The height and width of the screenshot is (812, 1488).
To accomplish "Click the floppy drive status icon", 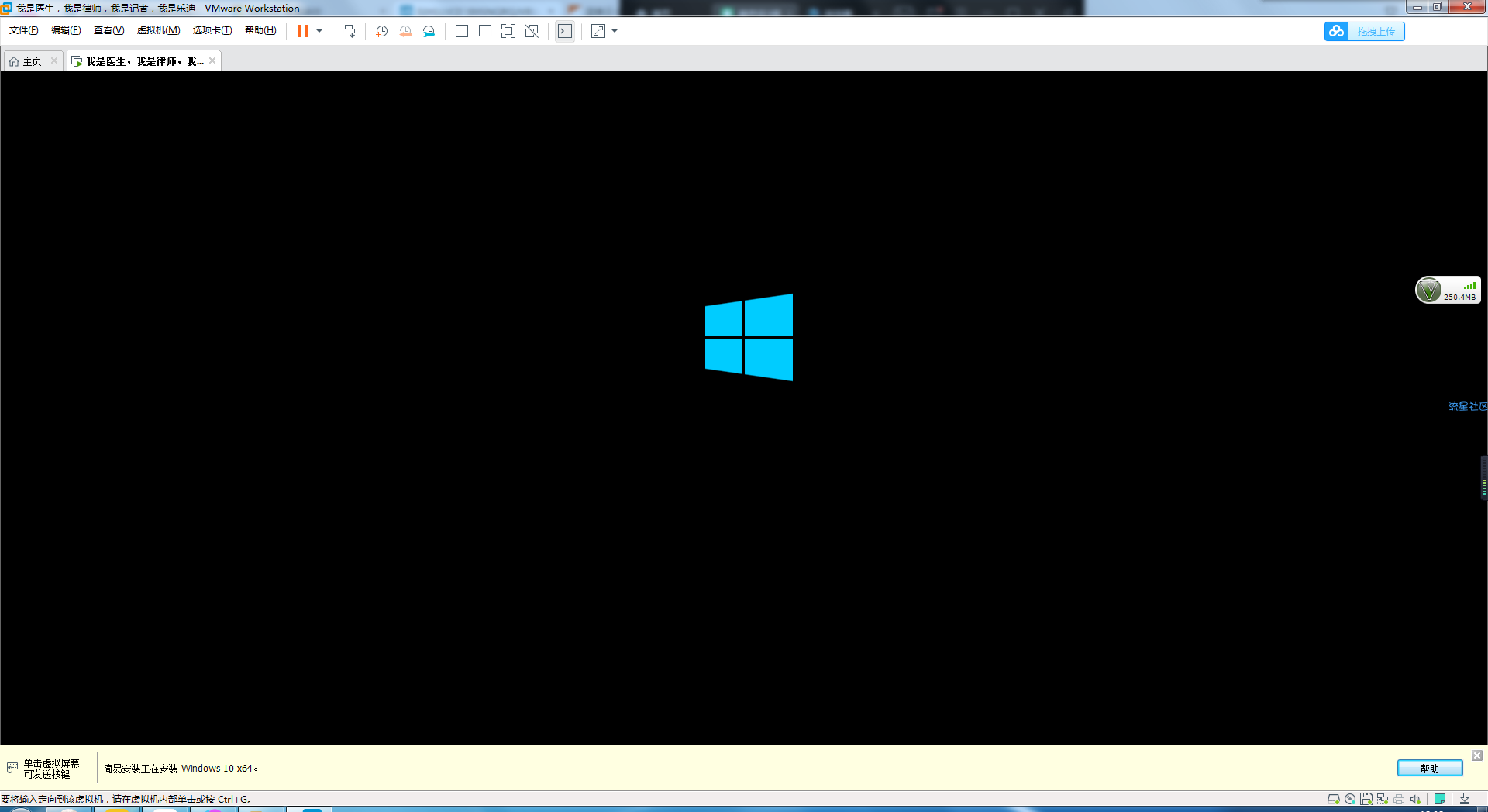I will click(x=1366, y=799).
